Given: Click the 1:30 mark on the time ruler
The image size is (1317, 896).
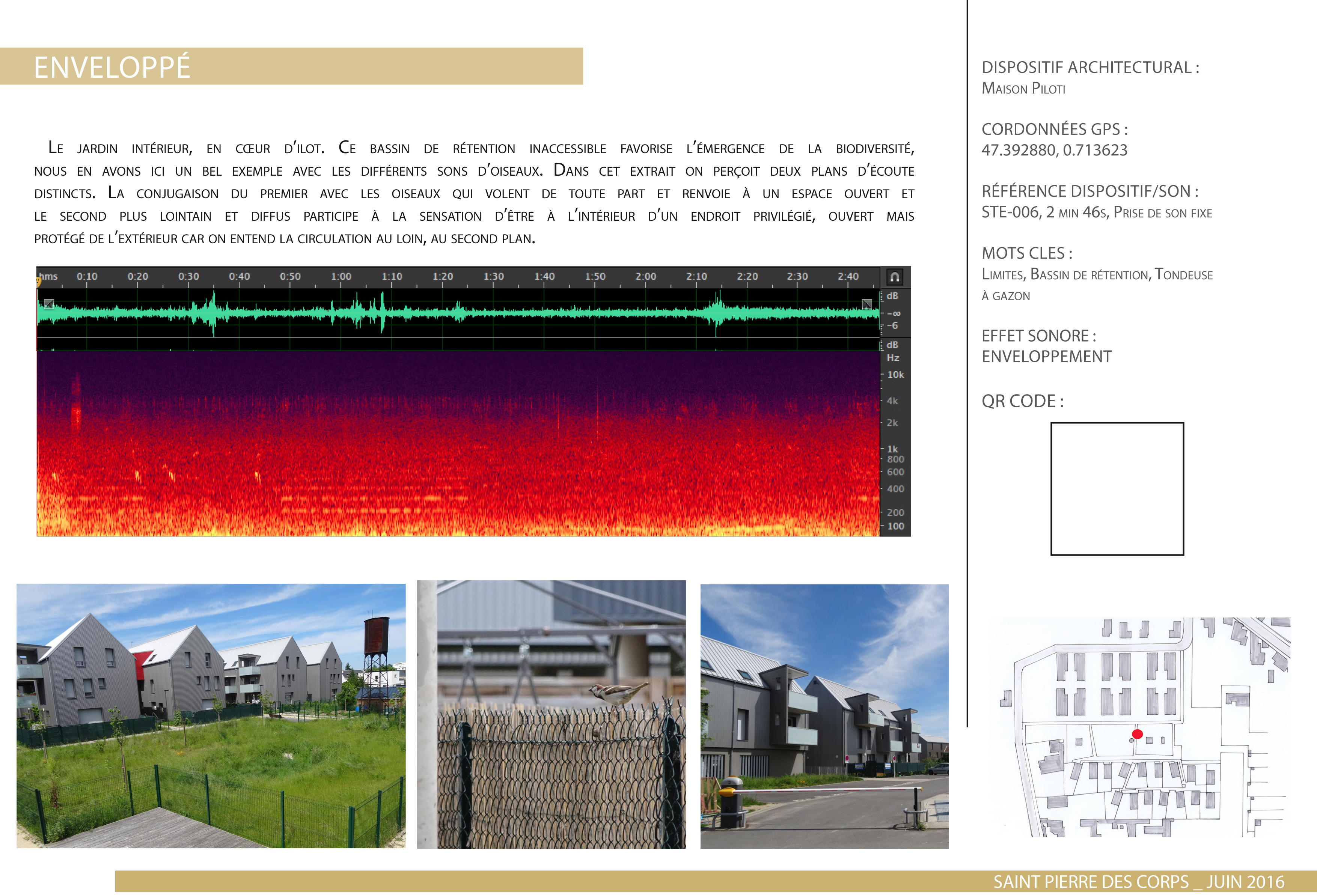Looking at the screenshot, I should pos(494,276).
